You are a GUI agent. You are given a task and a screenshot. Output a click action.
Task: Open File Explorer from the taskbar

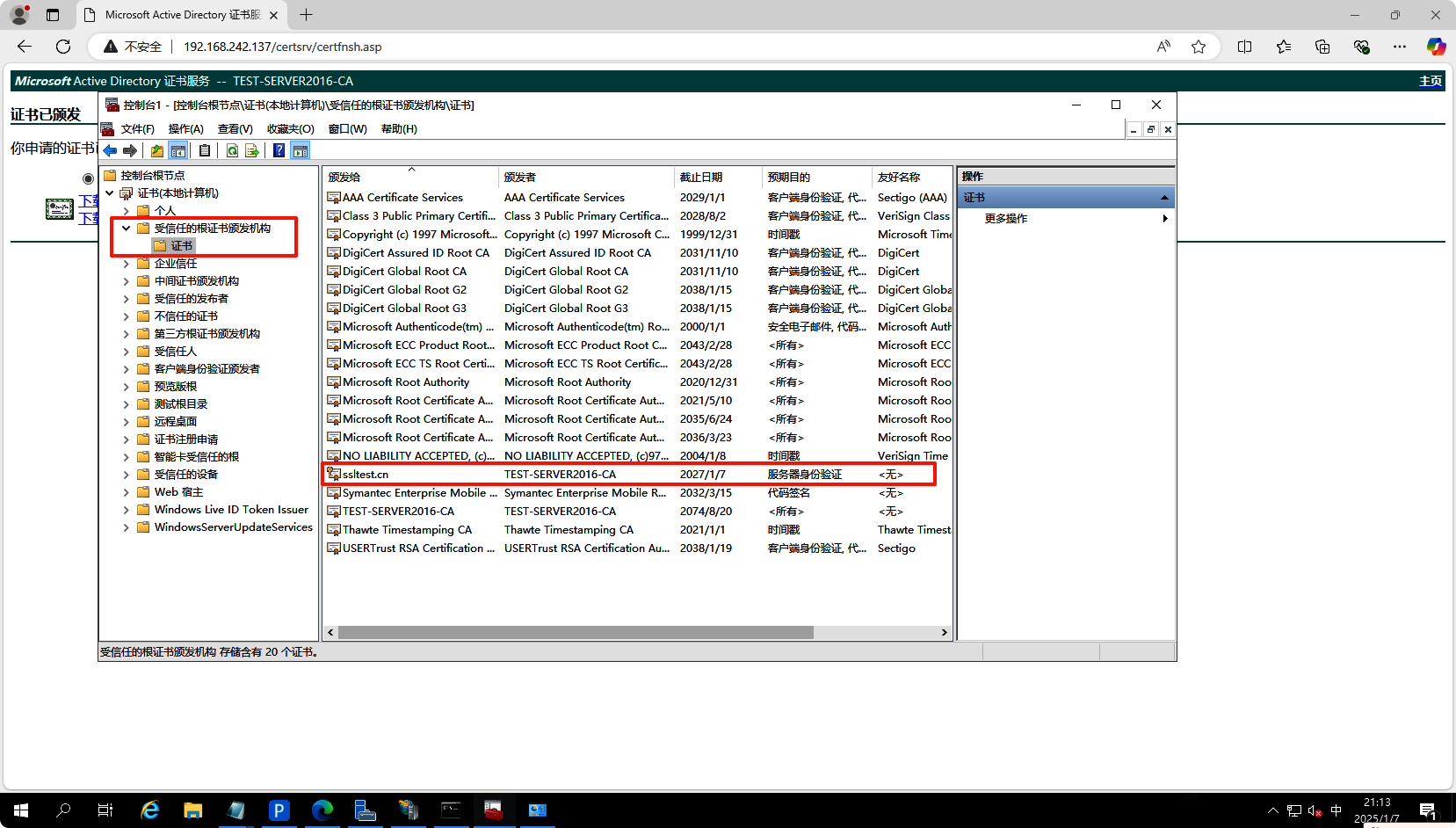(193, 810)
